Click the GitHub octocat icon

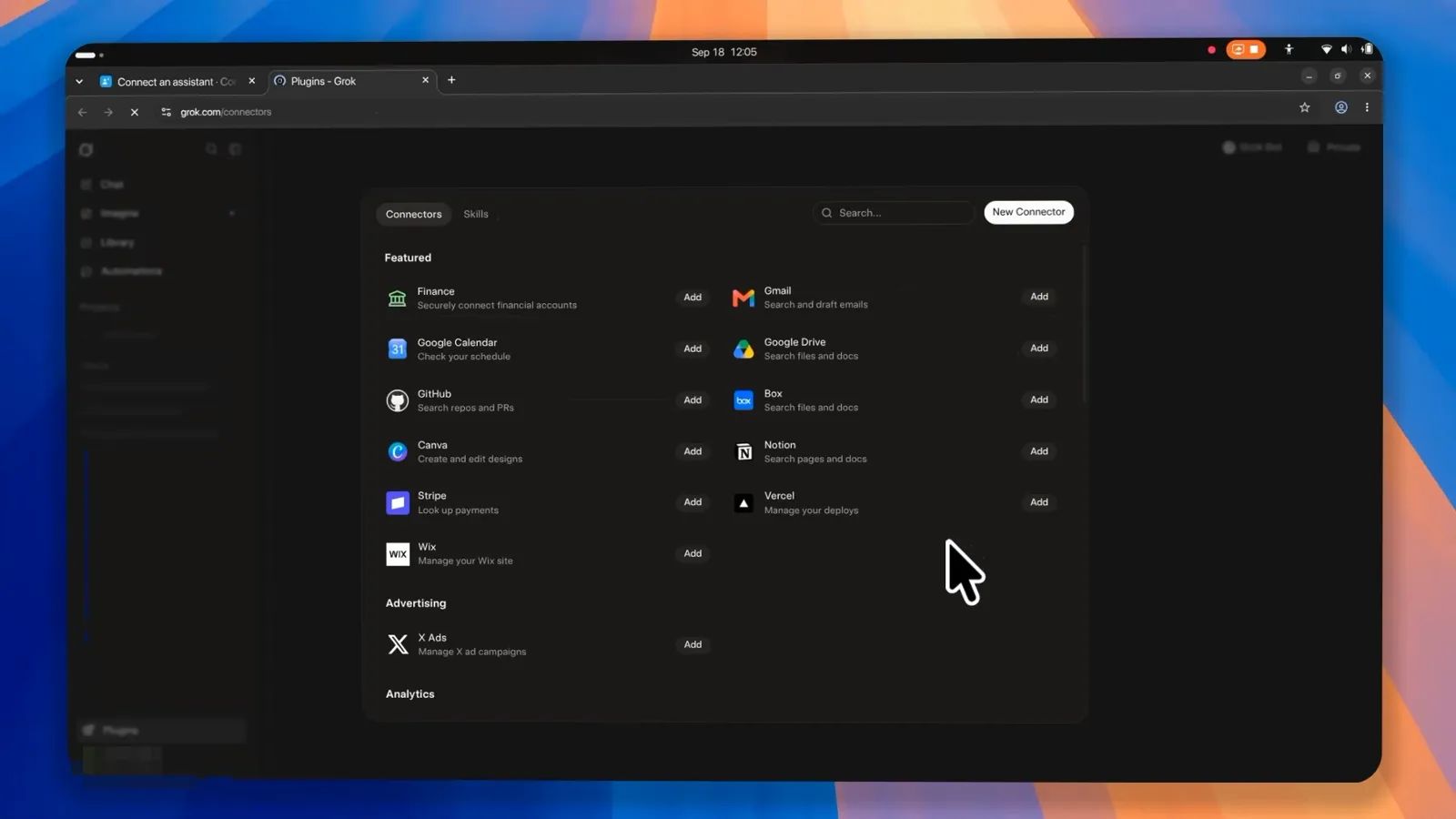pos(397,400)
